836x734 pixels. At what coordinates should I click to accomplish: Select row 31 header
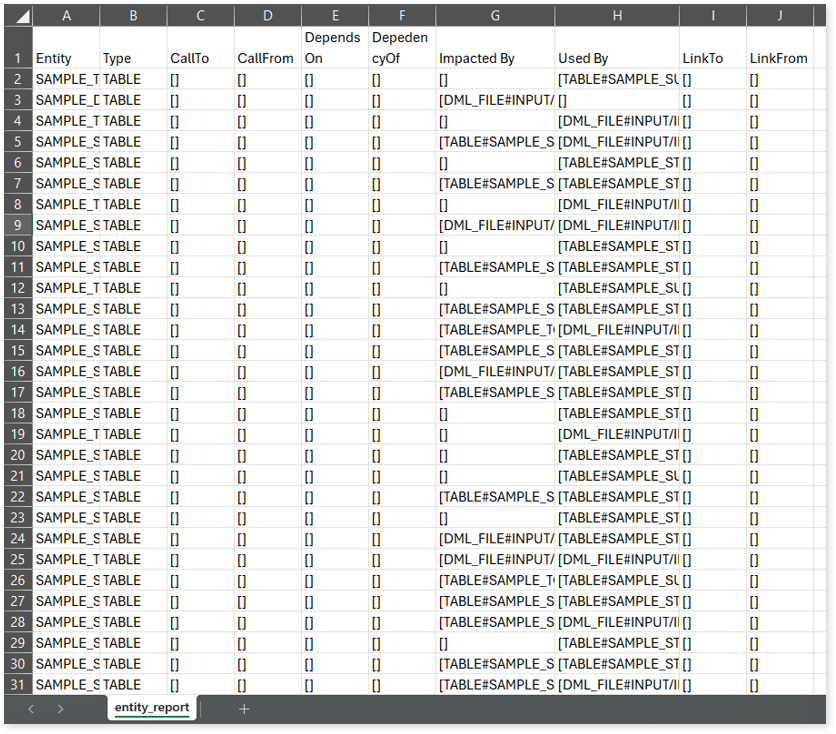pos(17,685)
